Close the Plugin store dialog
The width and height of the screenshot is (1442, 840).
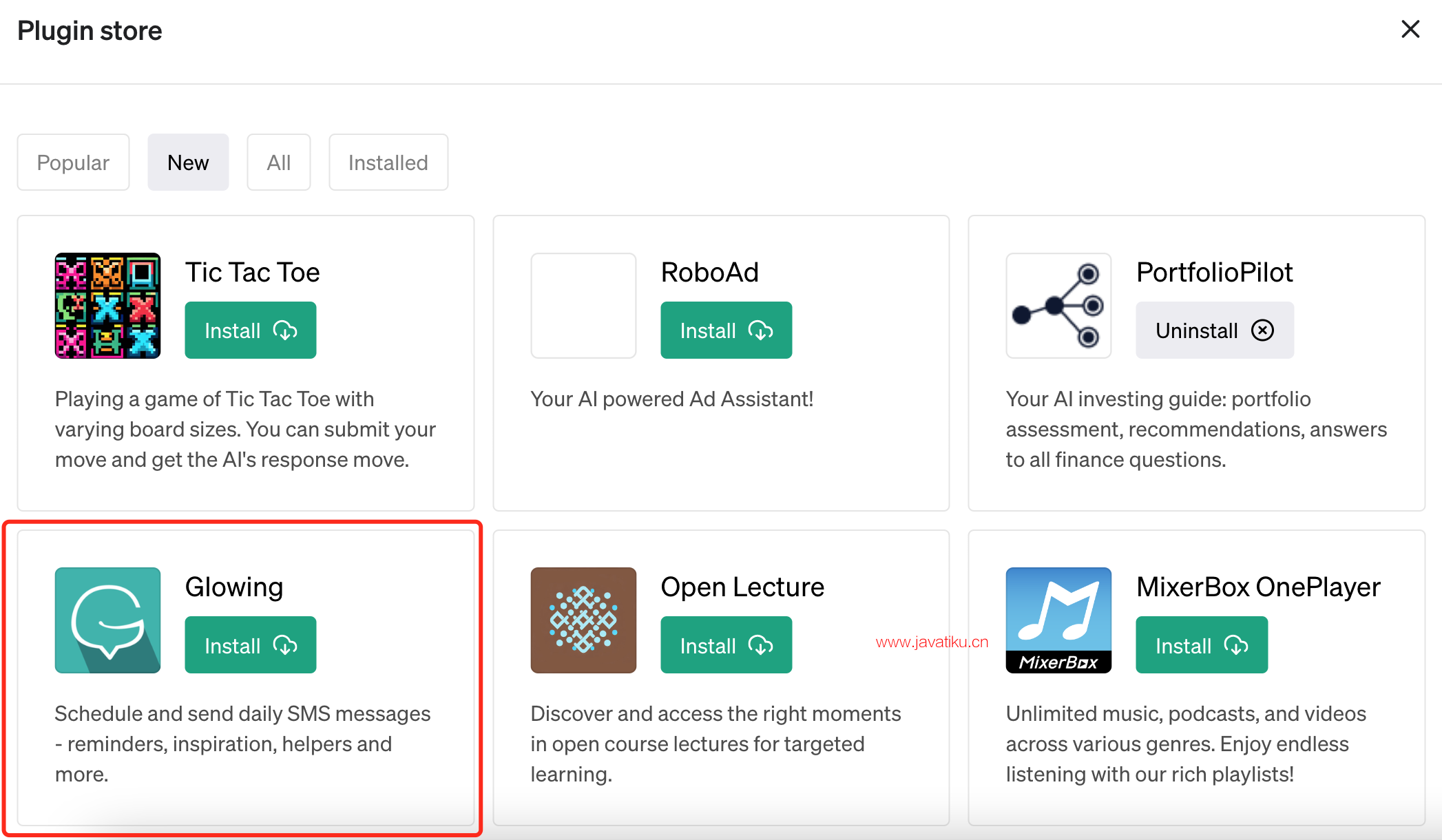(1410, 29)
